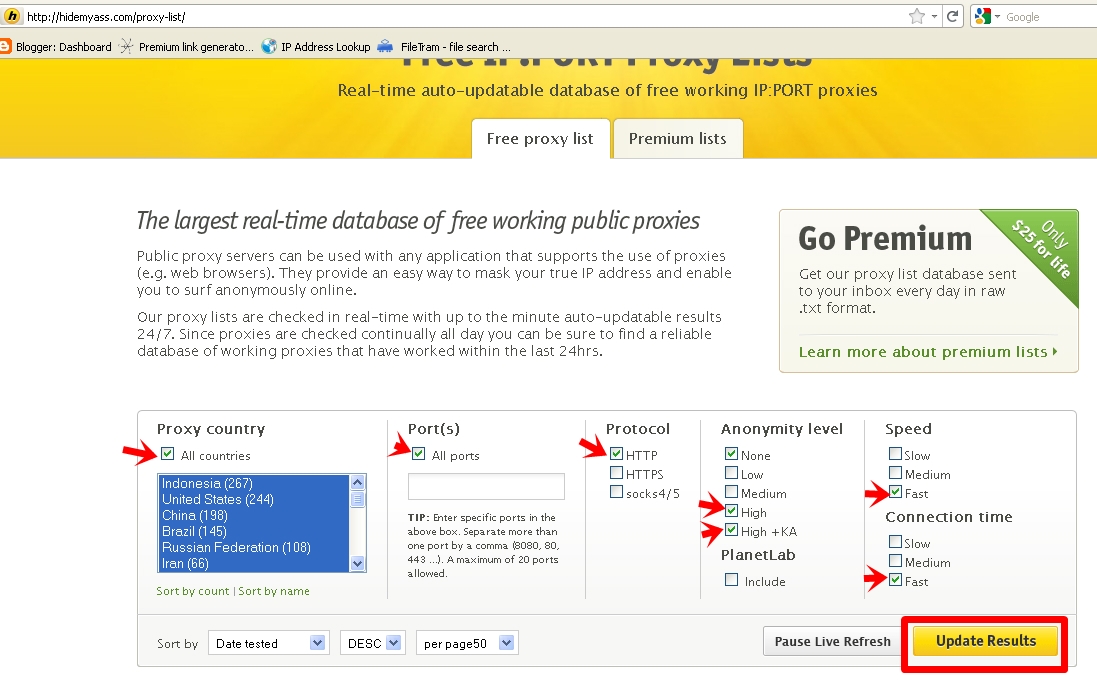Viewport: 1097px width, 682px height.
Task: Open the Premium link generator bookmark
Action: pyautogui.click(x=187, y=47)
